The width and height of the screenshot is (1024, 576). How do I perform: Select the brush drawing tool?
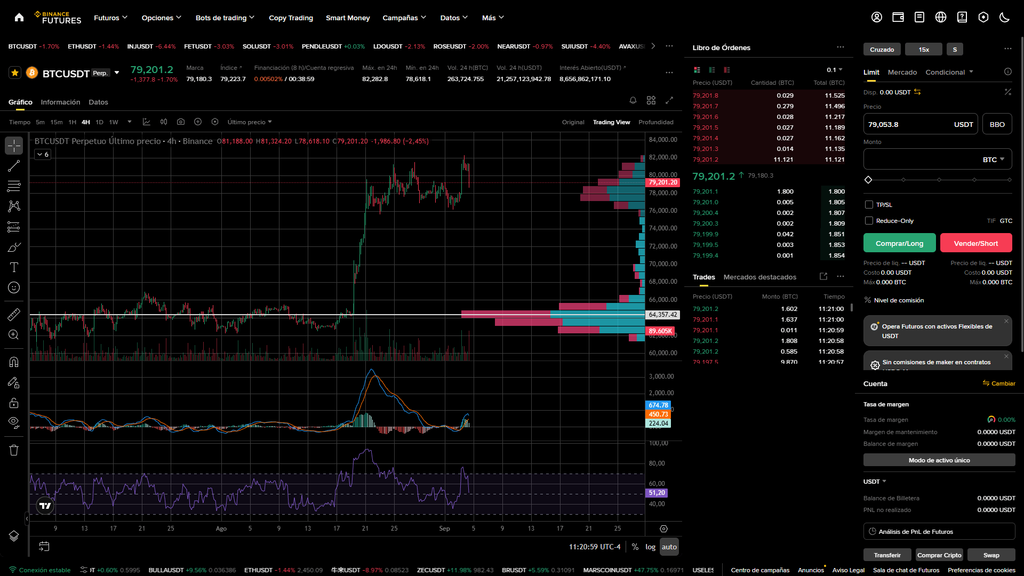pos(14,247)
